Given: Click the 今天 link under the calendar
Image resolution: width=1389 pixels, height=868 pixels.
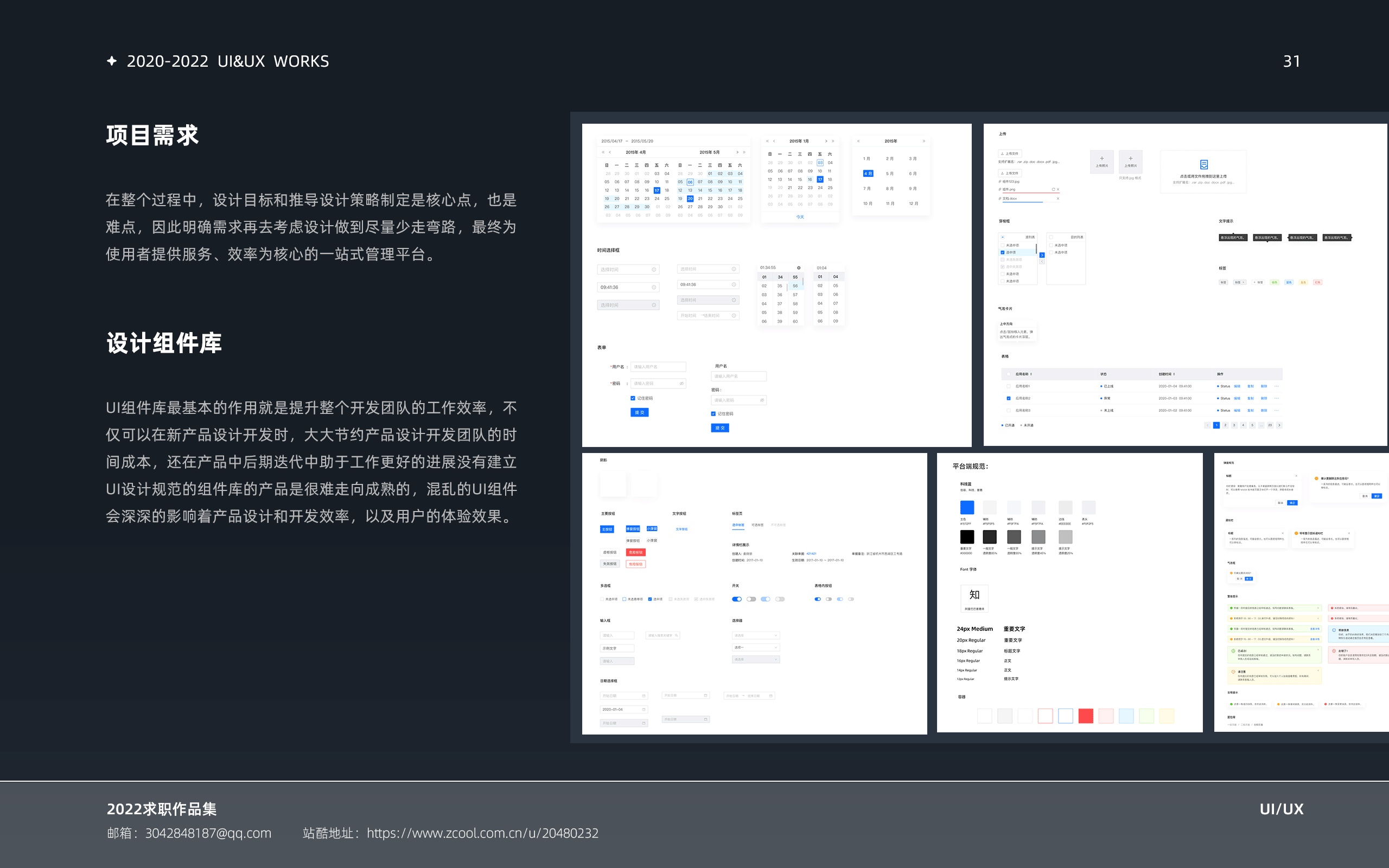Looking at the screenshot, I should pos(800,217).
